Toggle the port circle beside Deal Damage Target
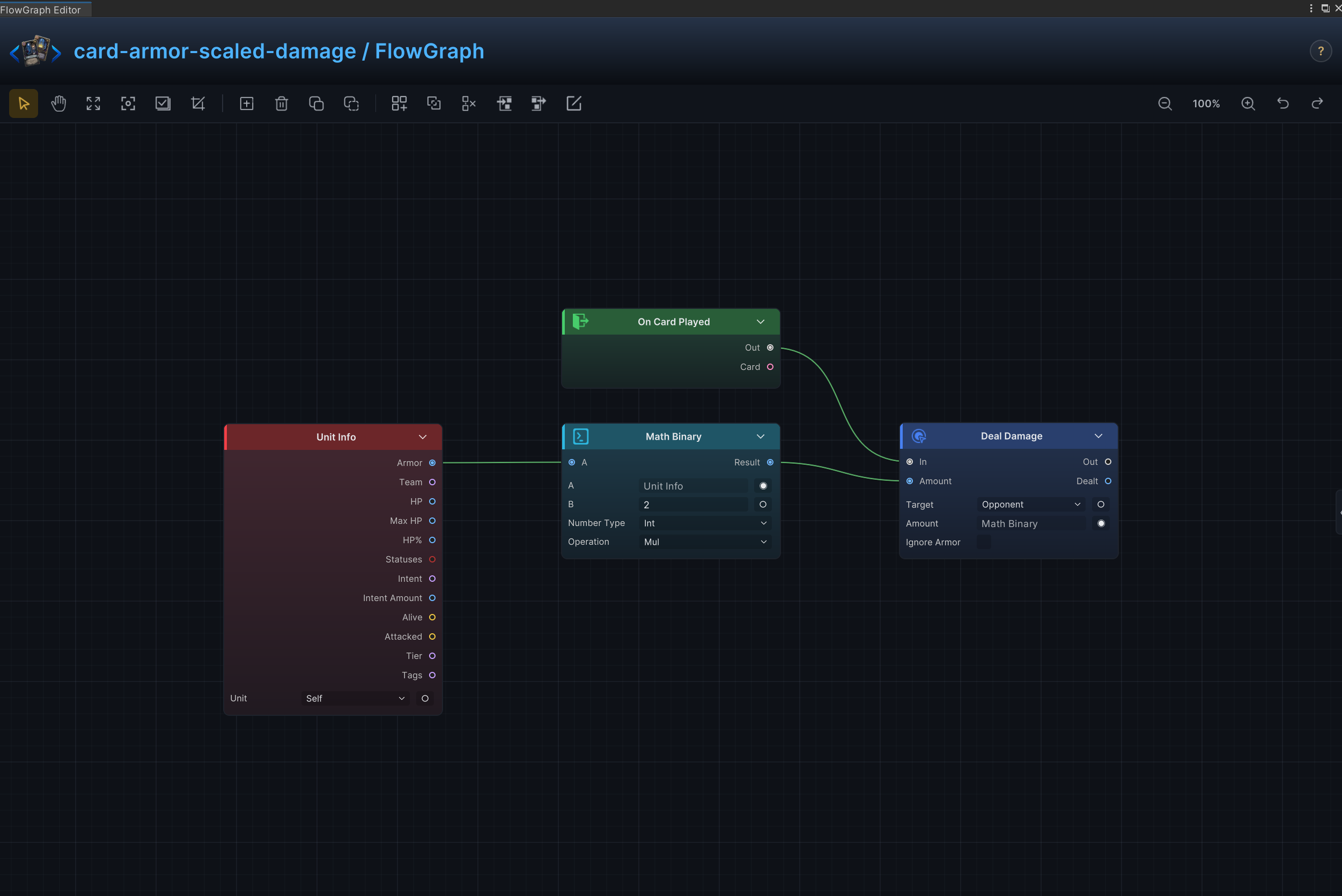The image size is (1342, 896). 1101,505
